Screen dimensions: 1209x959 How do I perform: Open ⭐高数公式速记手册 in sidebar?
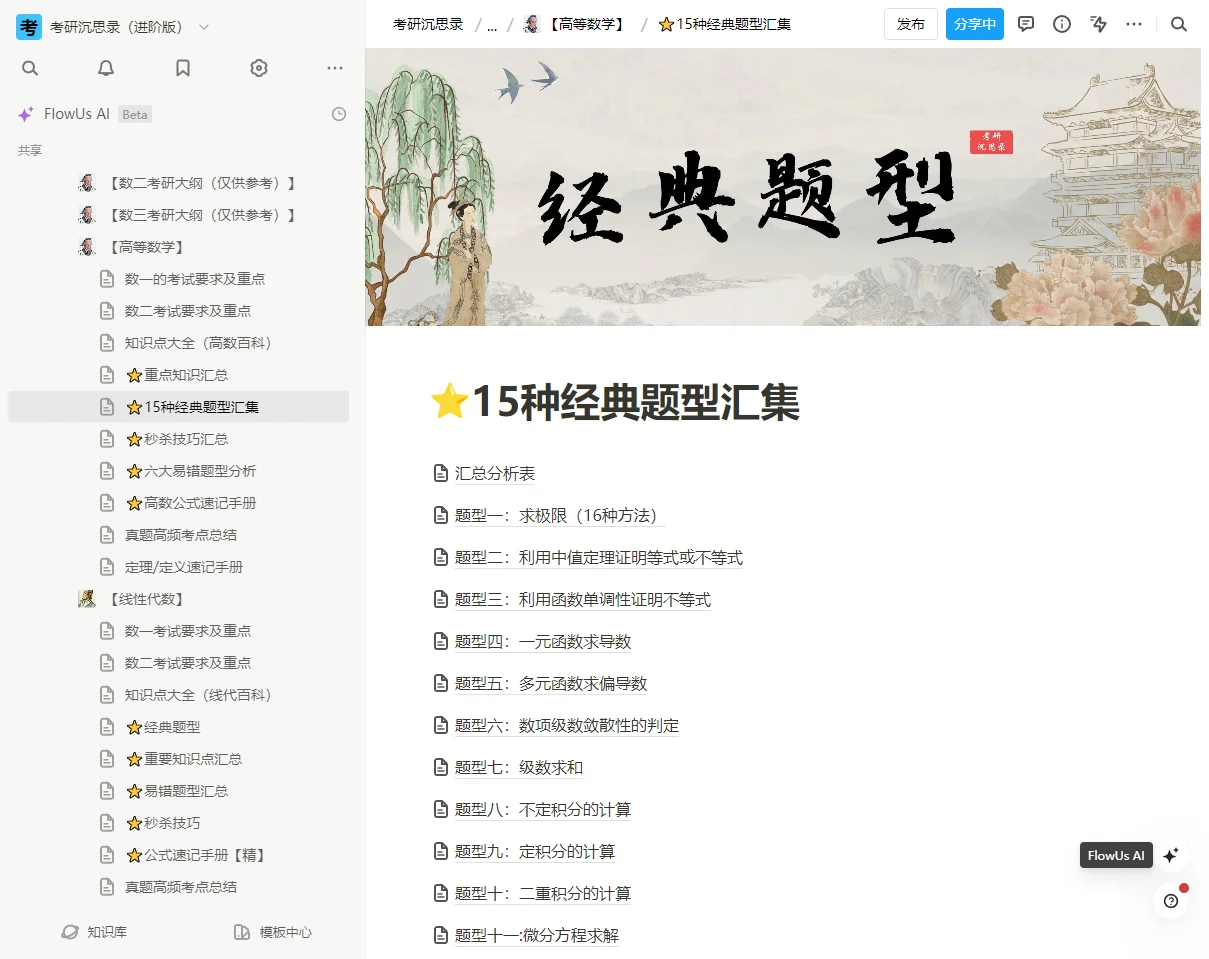(x=191, y=503)
